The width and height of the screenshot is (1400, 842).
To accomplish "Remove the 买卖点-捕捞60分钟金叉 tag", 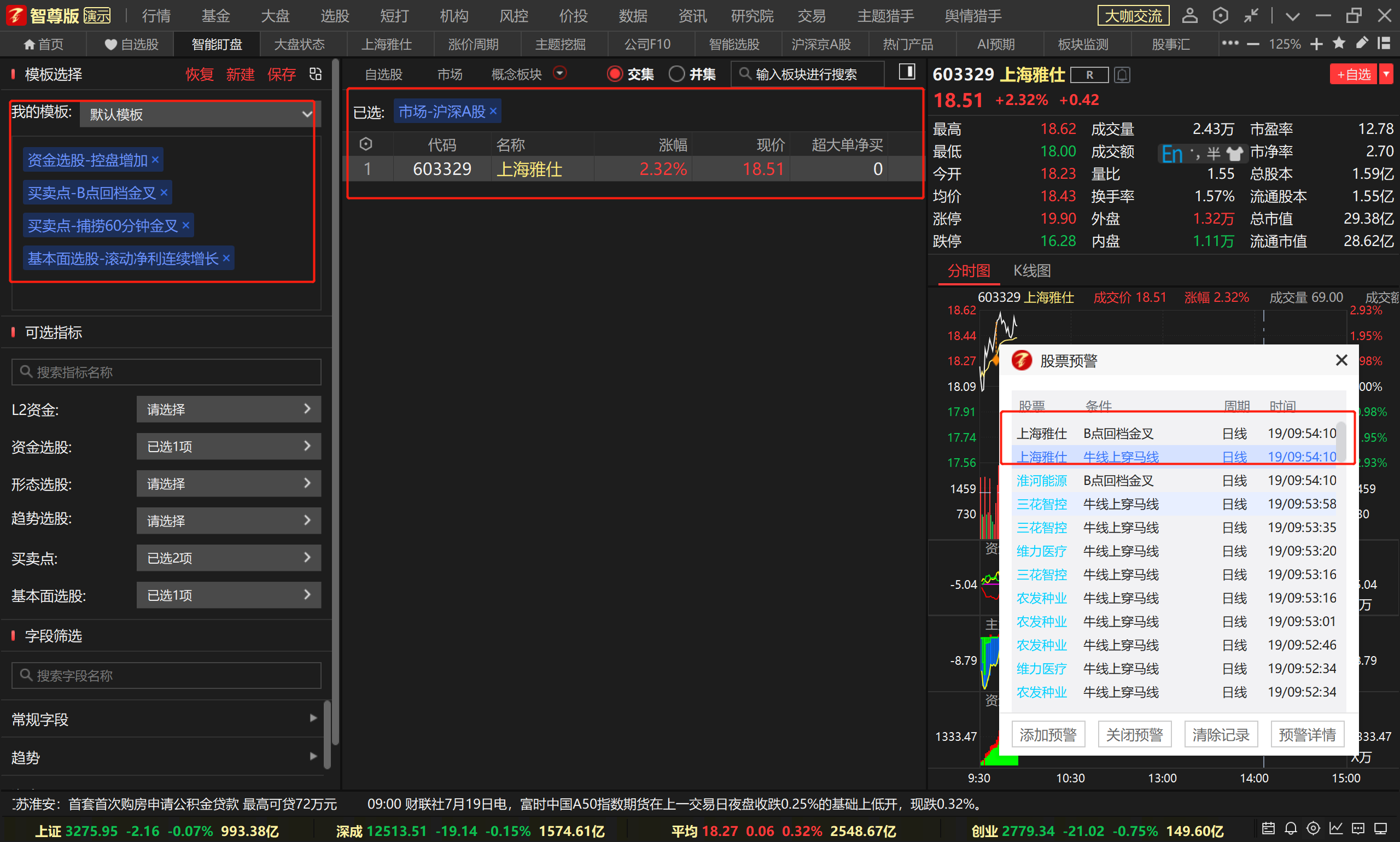I will 185,225.
